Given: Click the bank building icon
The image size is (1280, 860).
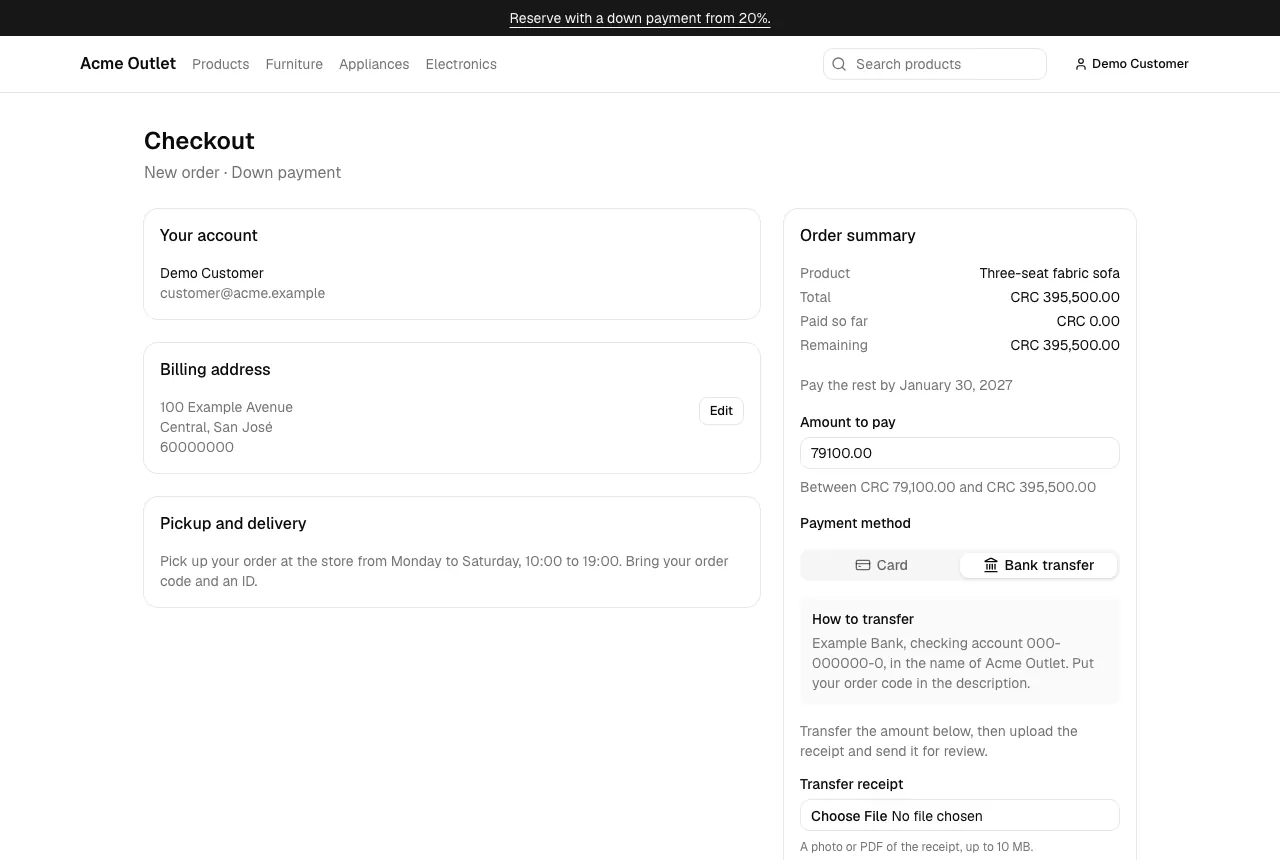Looking at the screenshot, I should click(x=991, y=565).
